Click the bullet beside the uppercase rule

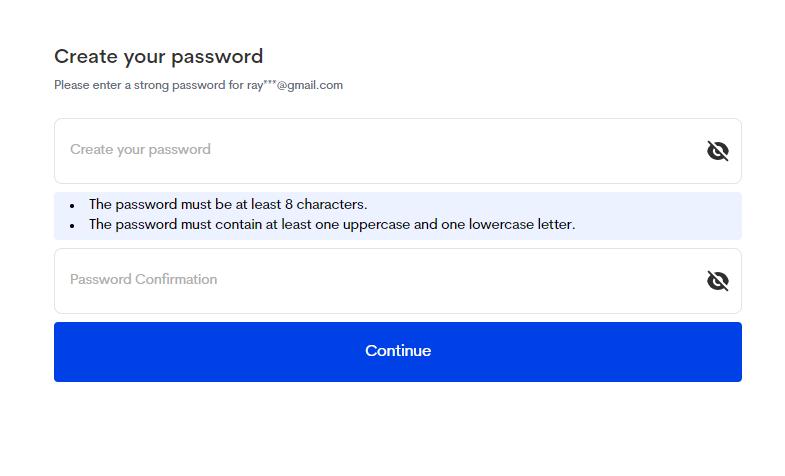[72, 225]
